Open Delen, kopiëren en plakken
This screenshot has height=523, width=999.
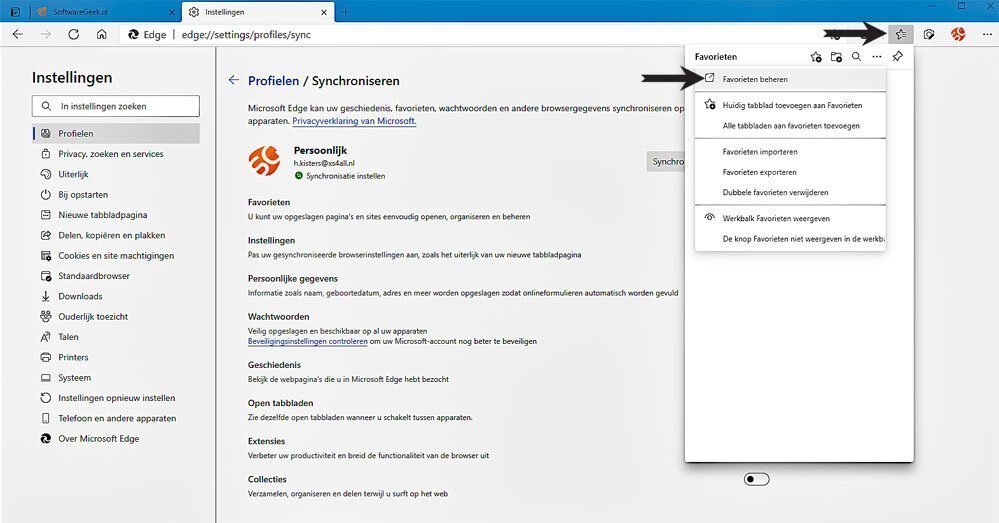coord(116,235)
